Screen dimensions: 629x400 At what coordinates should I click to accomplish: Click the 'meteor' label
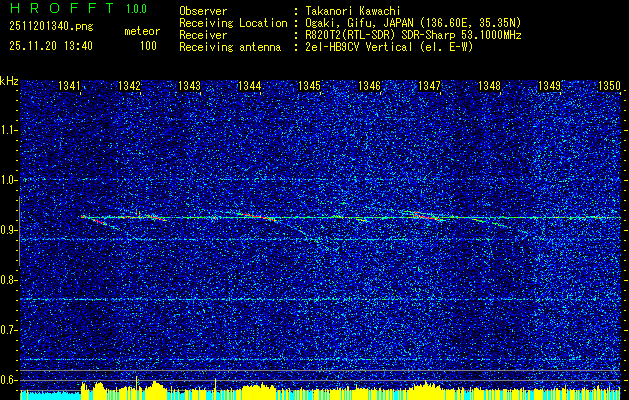[x=142, y=31]
